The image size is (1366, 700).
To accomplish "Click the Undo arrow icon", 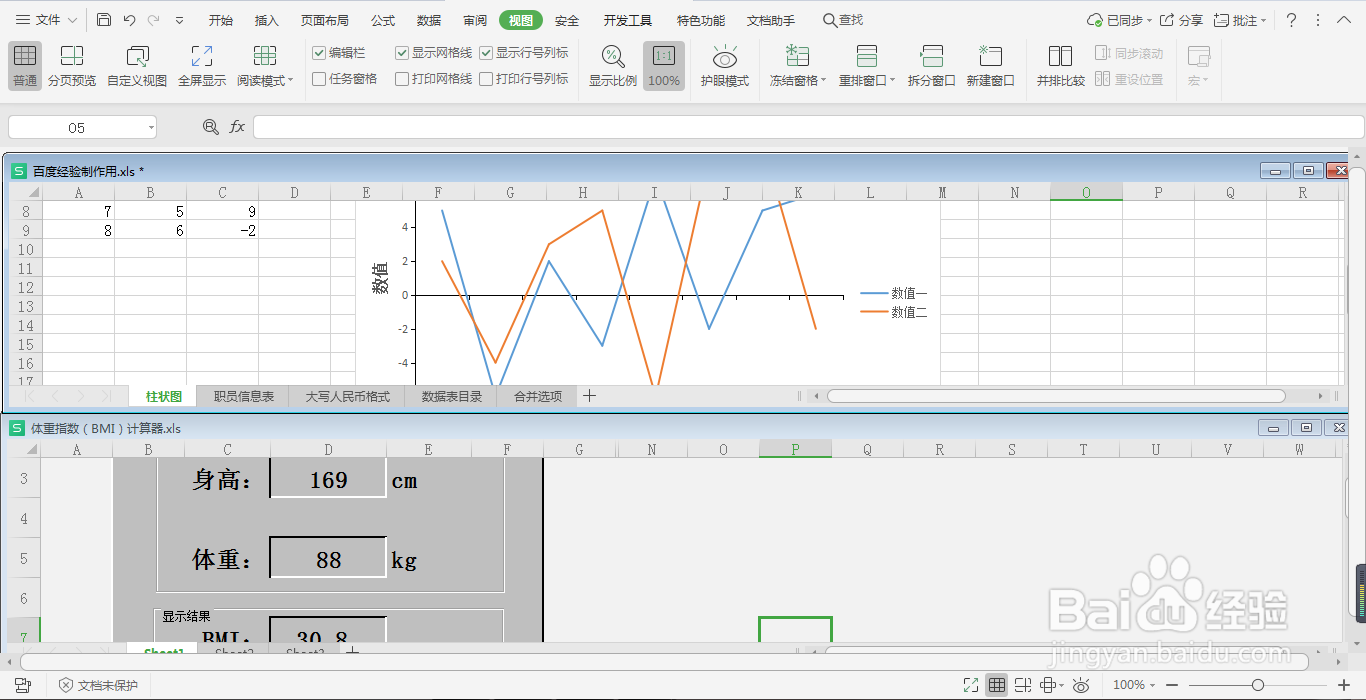I will [x=129, y=20].
